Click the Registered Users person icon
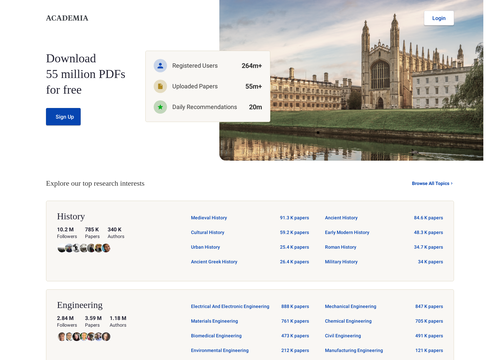 [x=160, y=66]
